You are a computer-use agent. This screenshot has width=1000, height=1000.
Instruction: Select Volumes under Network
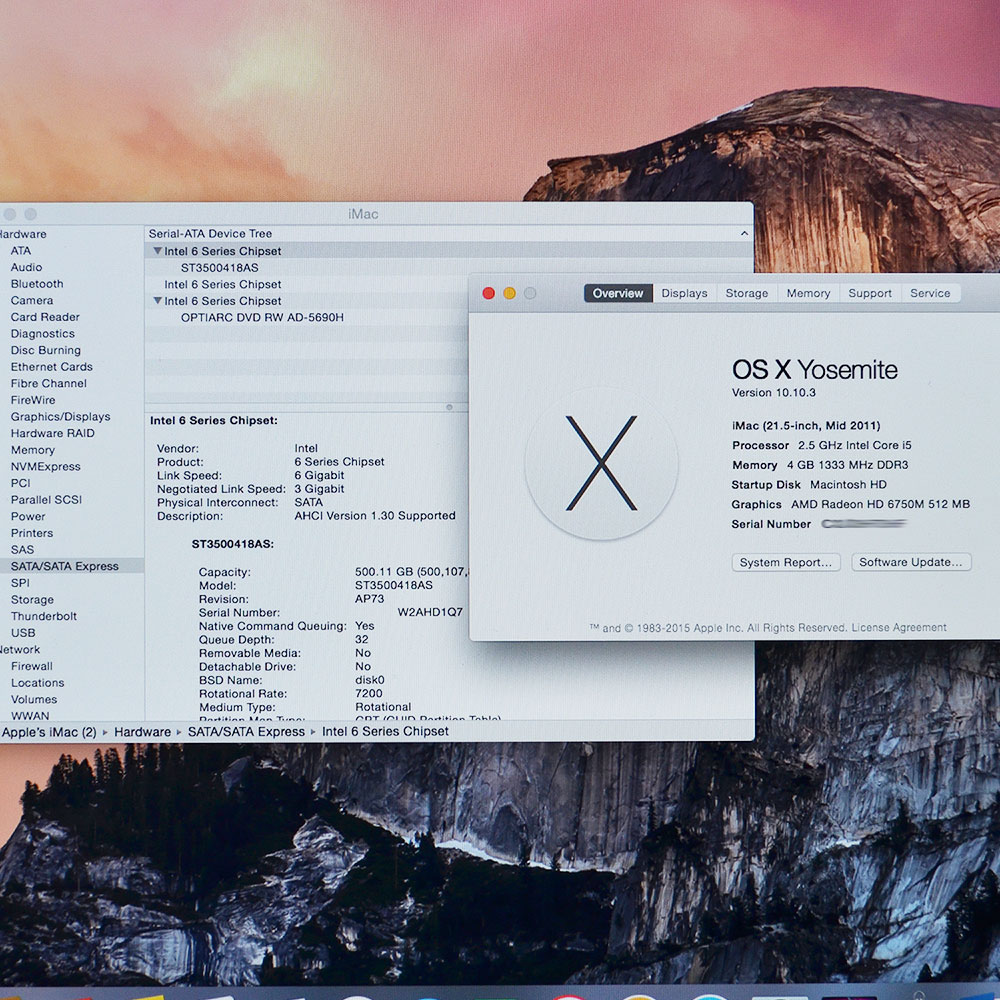click(x=34, y=699)
